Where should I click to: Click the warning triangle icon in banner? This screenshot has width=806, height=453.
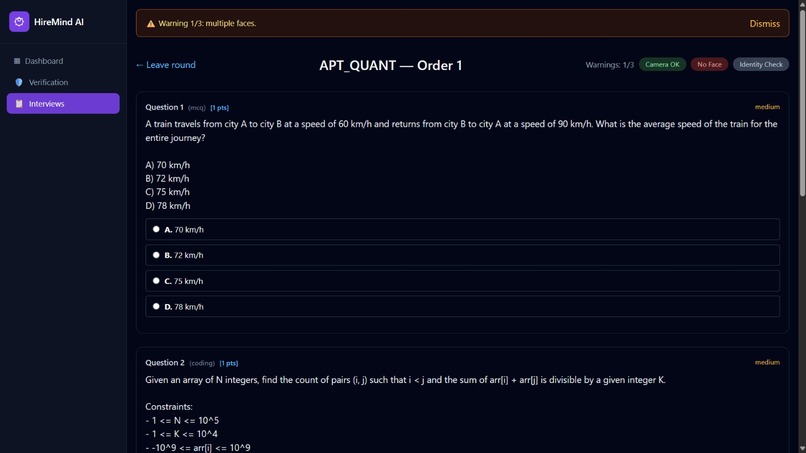[x=151, y=24]
